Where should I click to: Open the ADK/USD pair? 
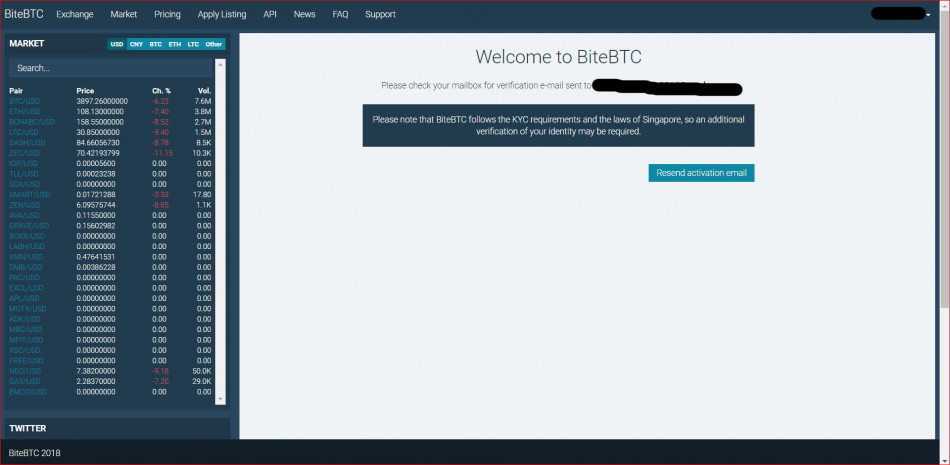24,319
